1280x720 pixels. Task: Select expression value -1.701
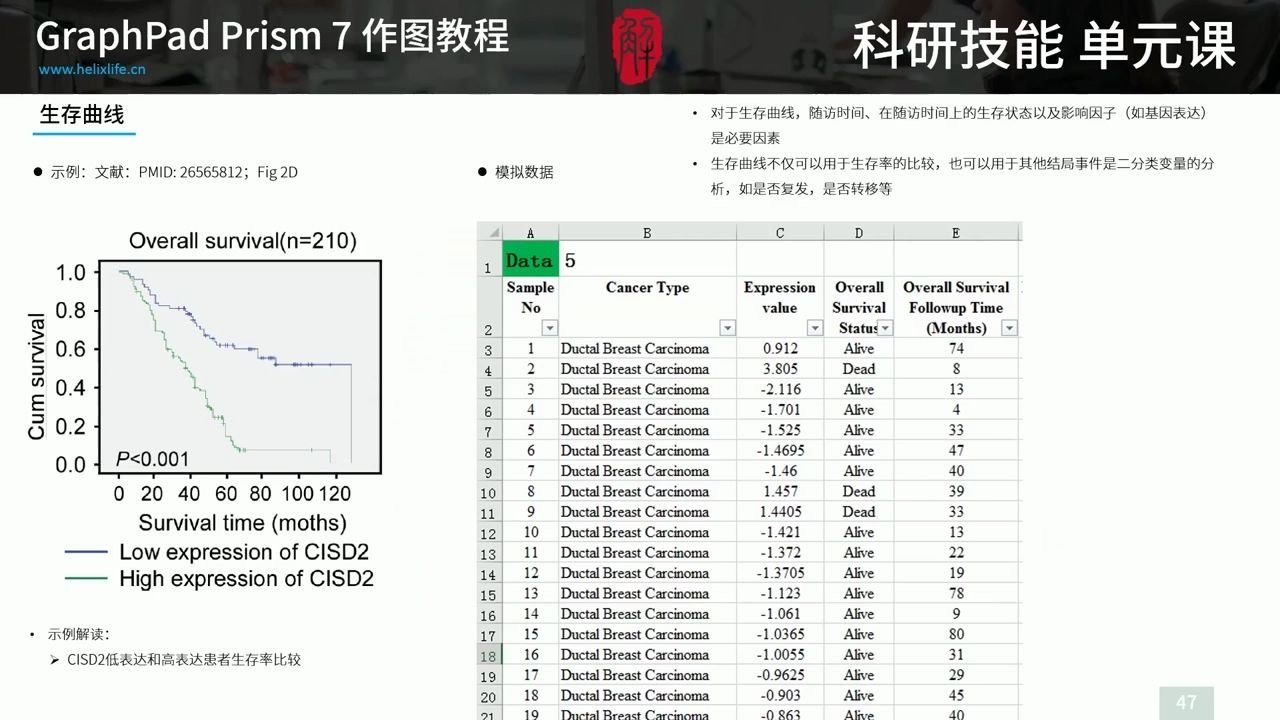780,410
